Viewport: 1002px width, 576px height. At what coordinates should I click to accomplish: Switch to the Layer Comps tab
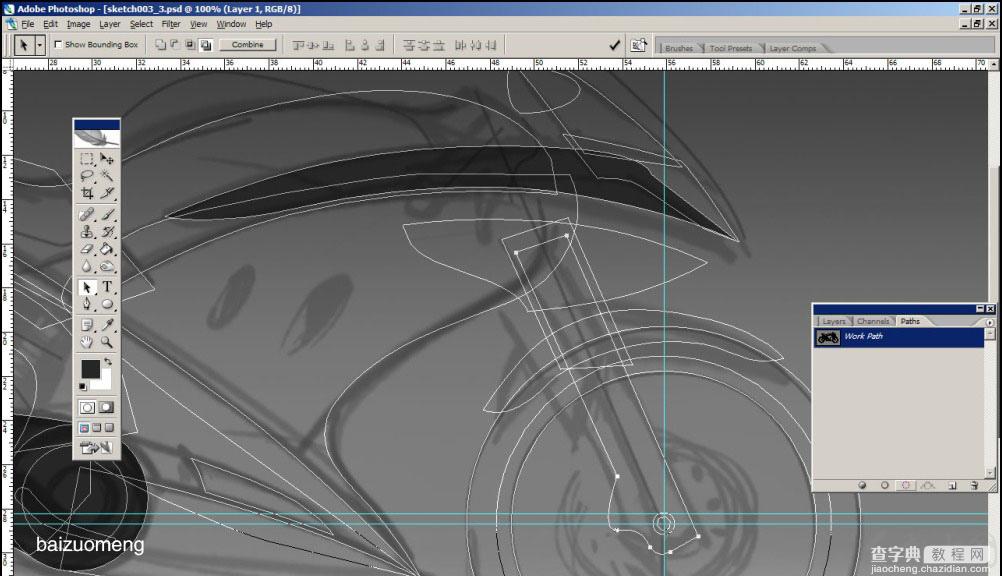coord(792,48)
